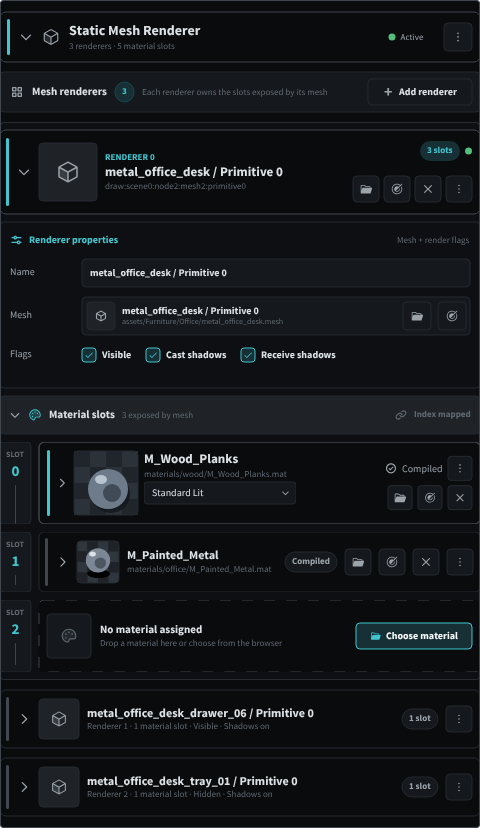480x828 pixels.
Task: Uncheck the Visible flag
Action: tap(89, 355)
